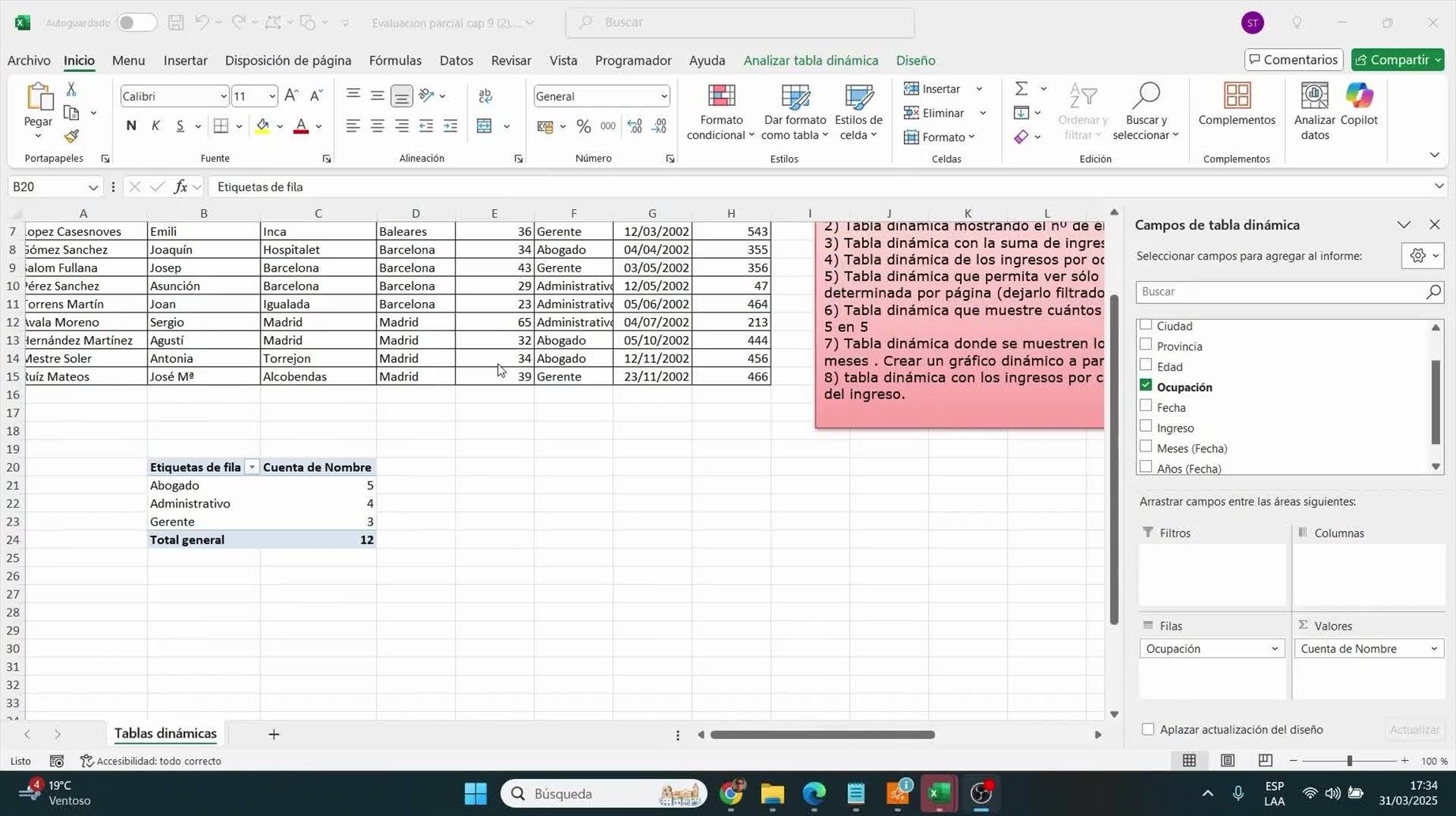Toggle the Autoguardado switch
The width and height of the screenshot is (1456, 816).
point(135,23)
